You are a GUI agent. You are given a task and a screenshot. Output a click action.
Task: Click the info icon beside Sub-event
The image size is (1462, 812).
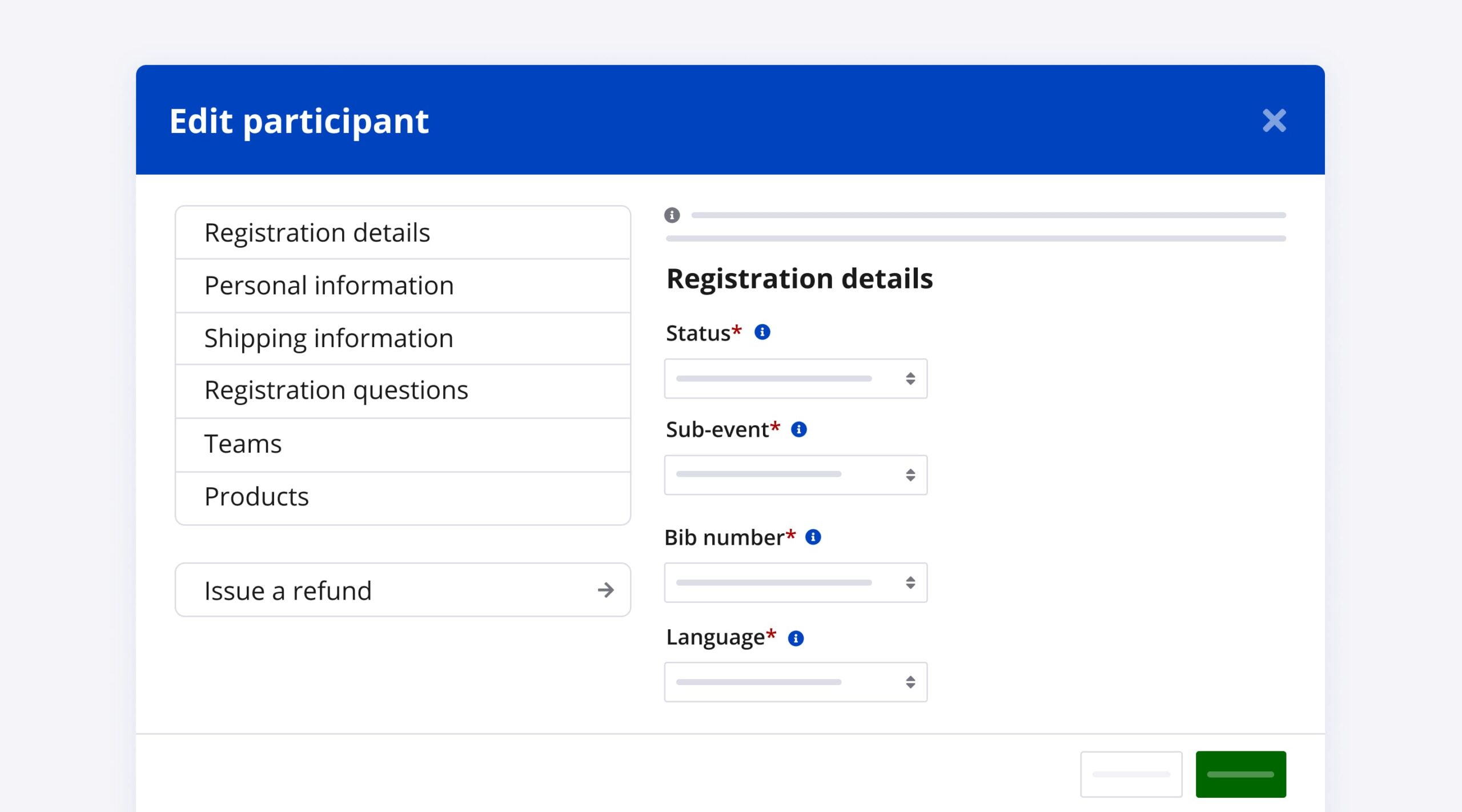(798, 429)
